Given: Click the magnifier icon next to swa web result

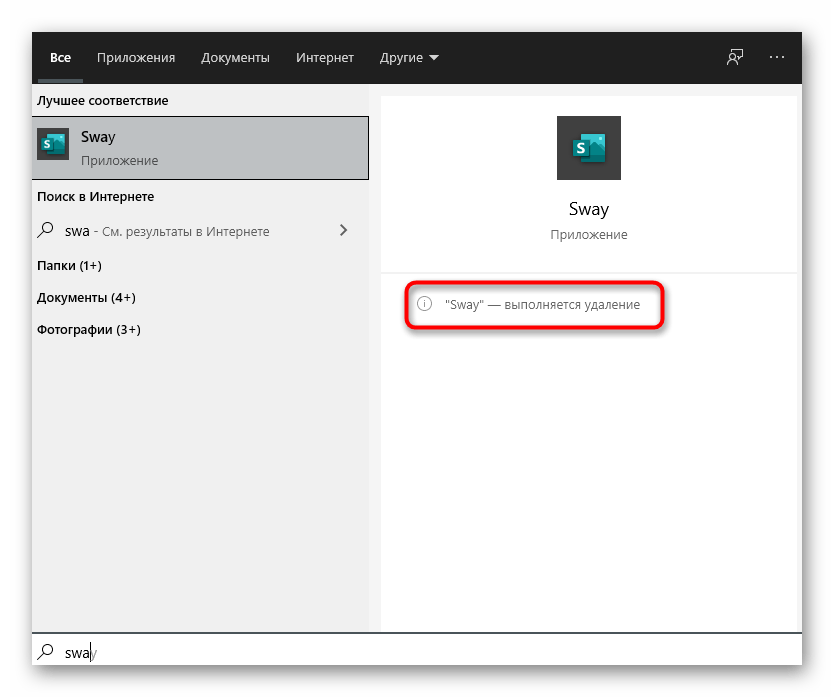Looking at the screenshot, I should (x=46, y=230).
